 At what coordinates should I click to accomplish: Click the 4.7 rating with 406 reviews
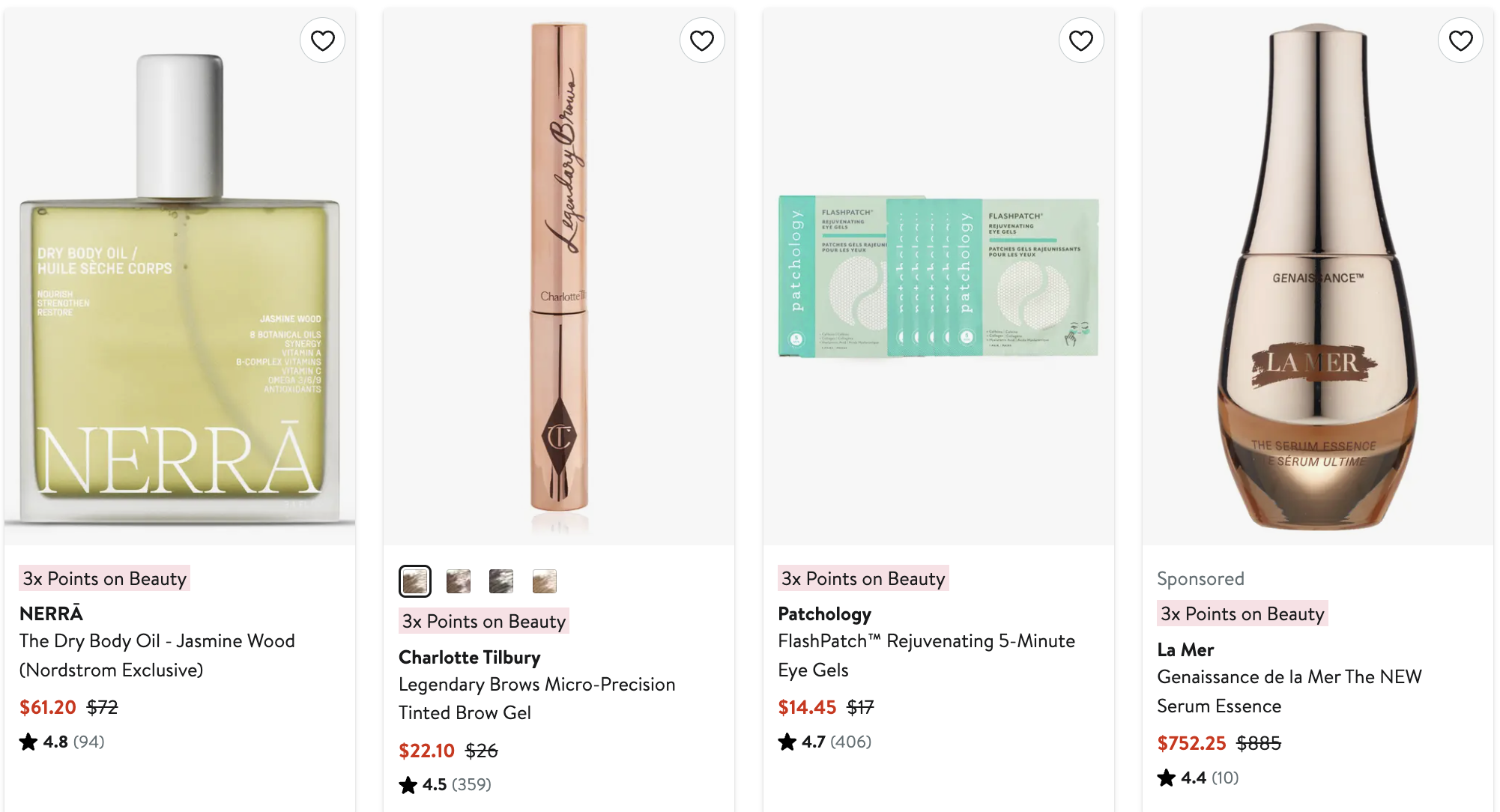click(x=825, y=742)
